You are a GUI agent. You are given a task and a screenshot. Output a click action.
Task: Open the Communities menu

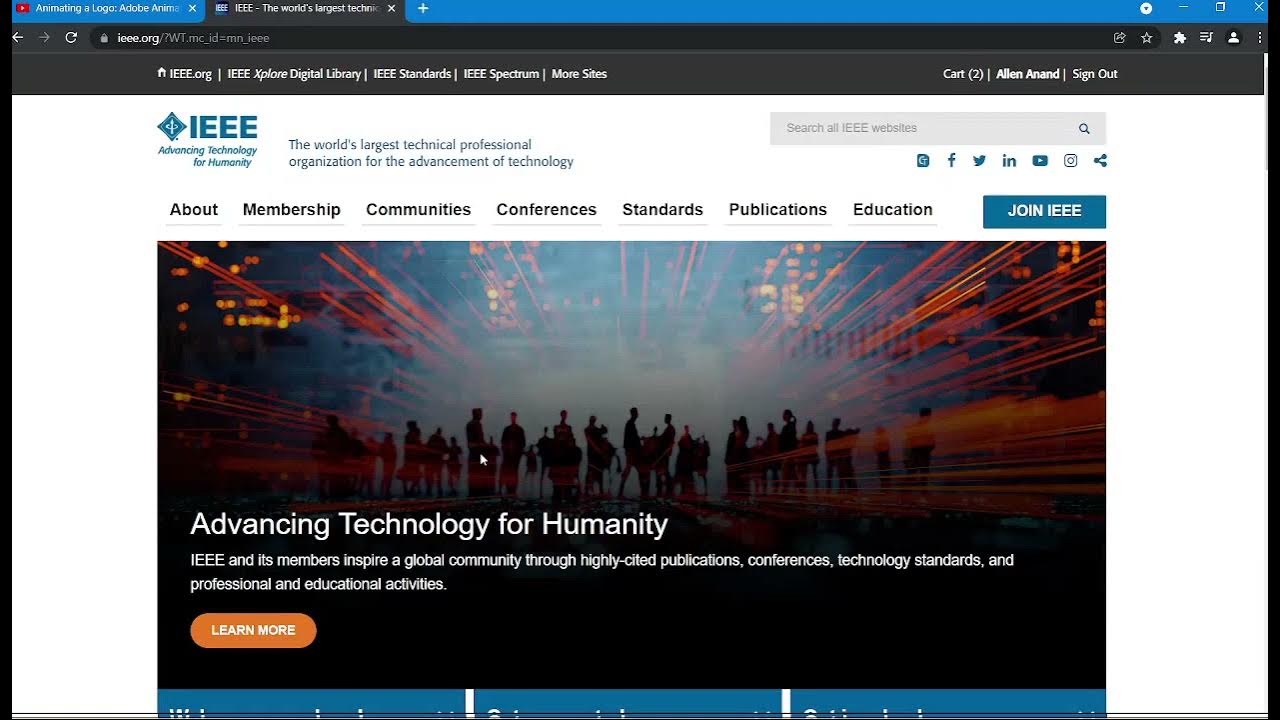[418, 210]
